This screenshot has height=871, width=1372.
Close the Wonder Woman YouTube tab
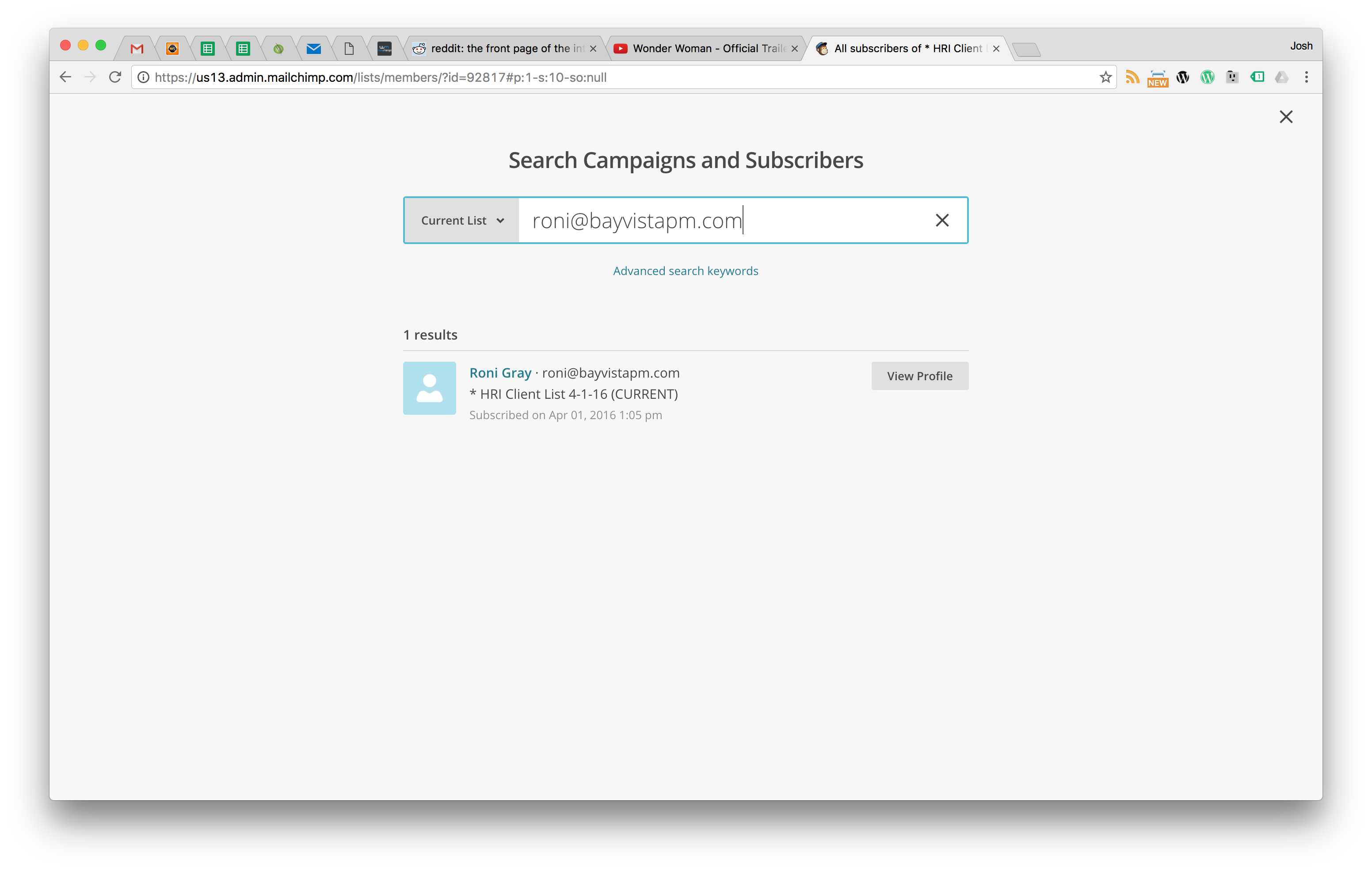click(794, 49)
